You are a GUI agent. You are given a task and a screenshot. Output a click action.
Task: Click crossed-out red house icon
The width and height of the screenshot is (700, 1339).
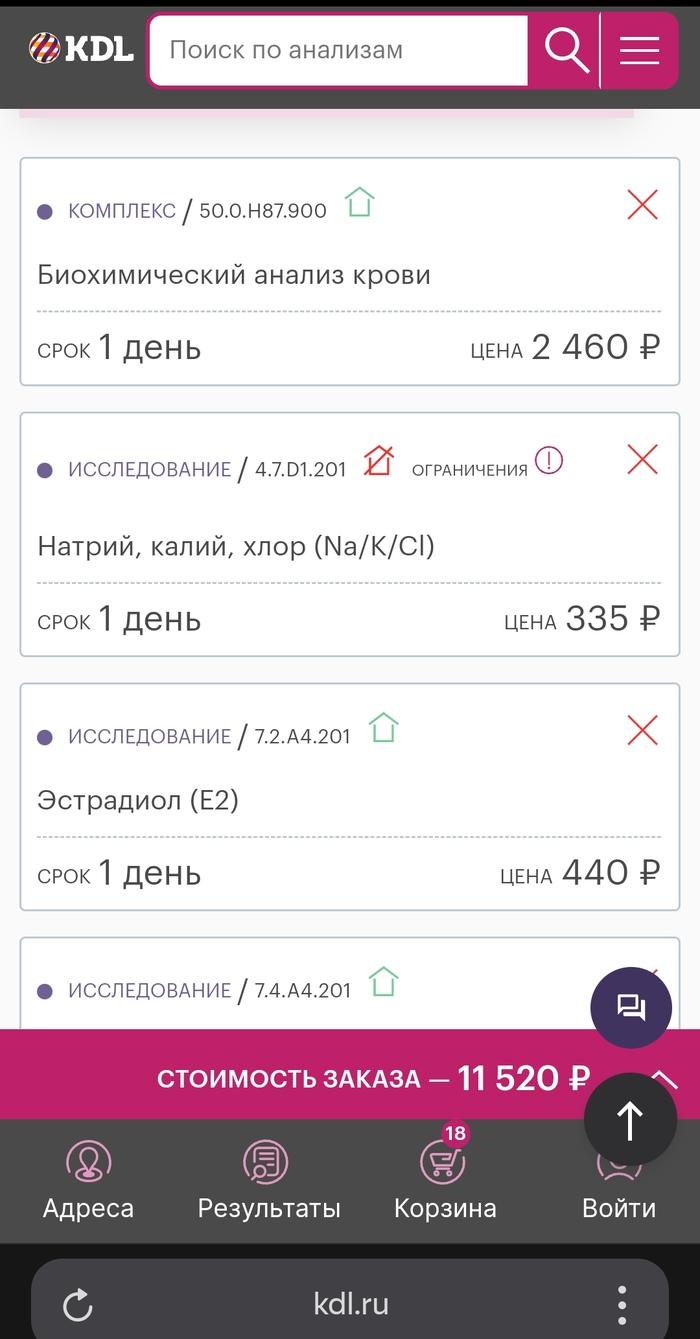[378, 461]
